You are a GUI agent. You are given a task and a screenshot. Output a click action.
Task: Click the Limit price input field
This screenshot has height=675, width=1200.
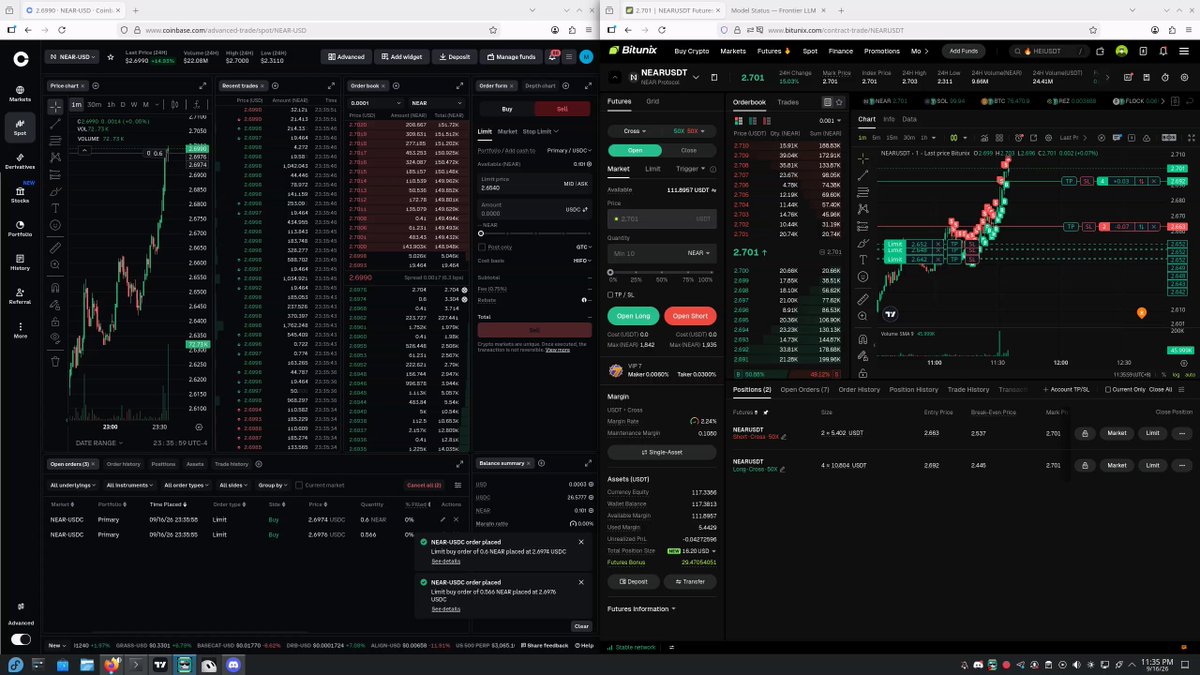point(534,186)
